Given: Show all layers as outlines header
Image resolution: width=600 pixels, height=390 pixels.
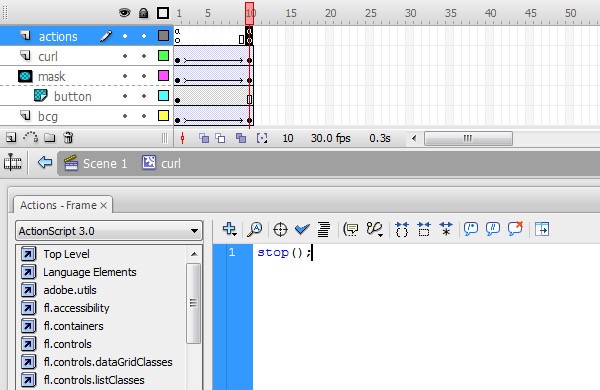Looking at the screenshot, I should [163, 13].
